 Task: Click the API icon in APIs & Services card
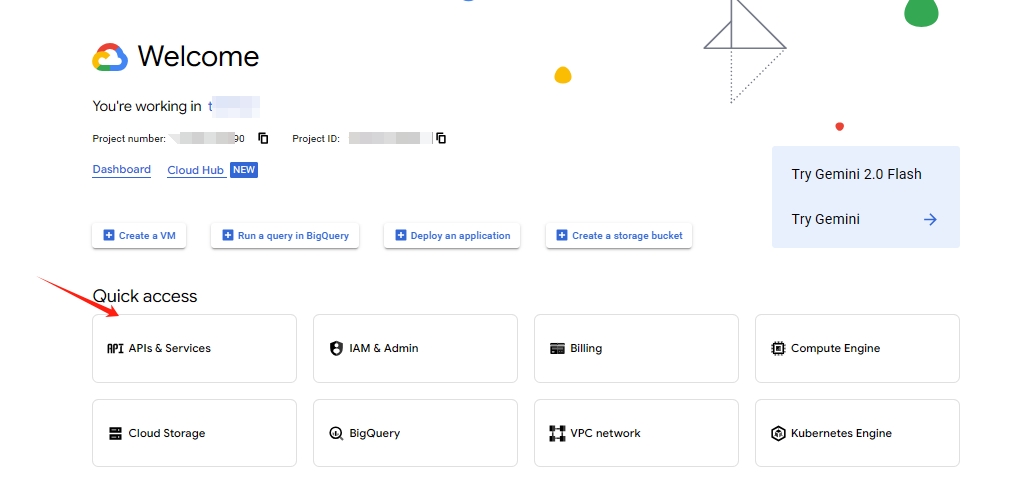(115, 348)
